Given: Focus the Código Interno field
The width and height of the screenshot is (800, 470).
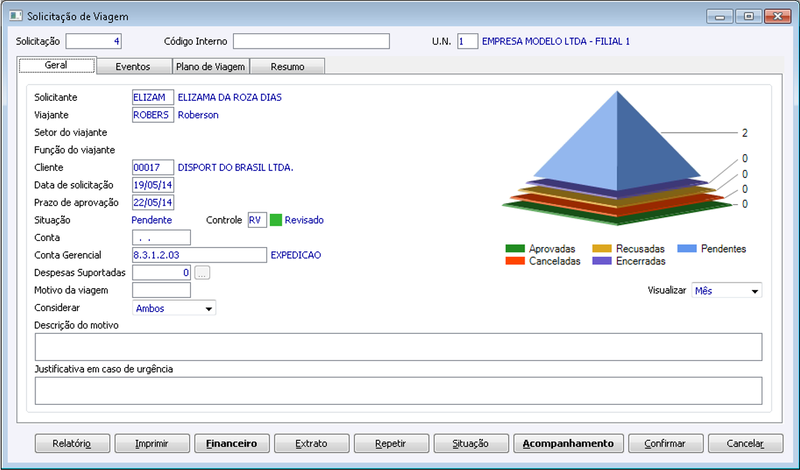Looking at the screenshot, I should click(x=311, y=41).
